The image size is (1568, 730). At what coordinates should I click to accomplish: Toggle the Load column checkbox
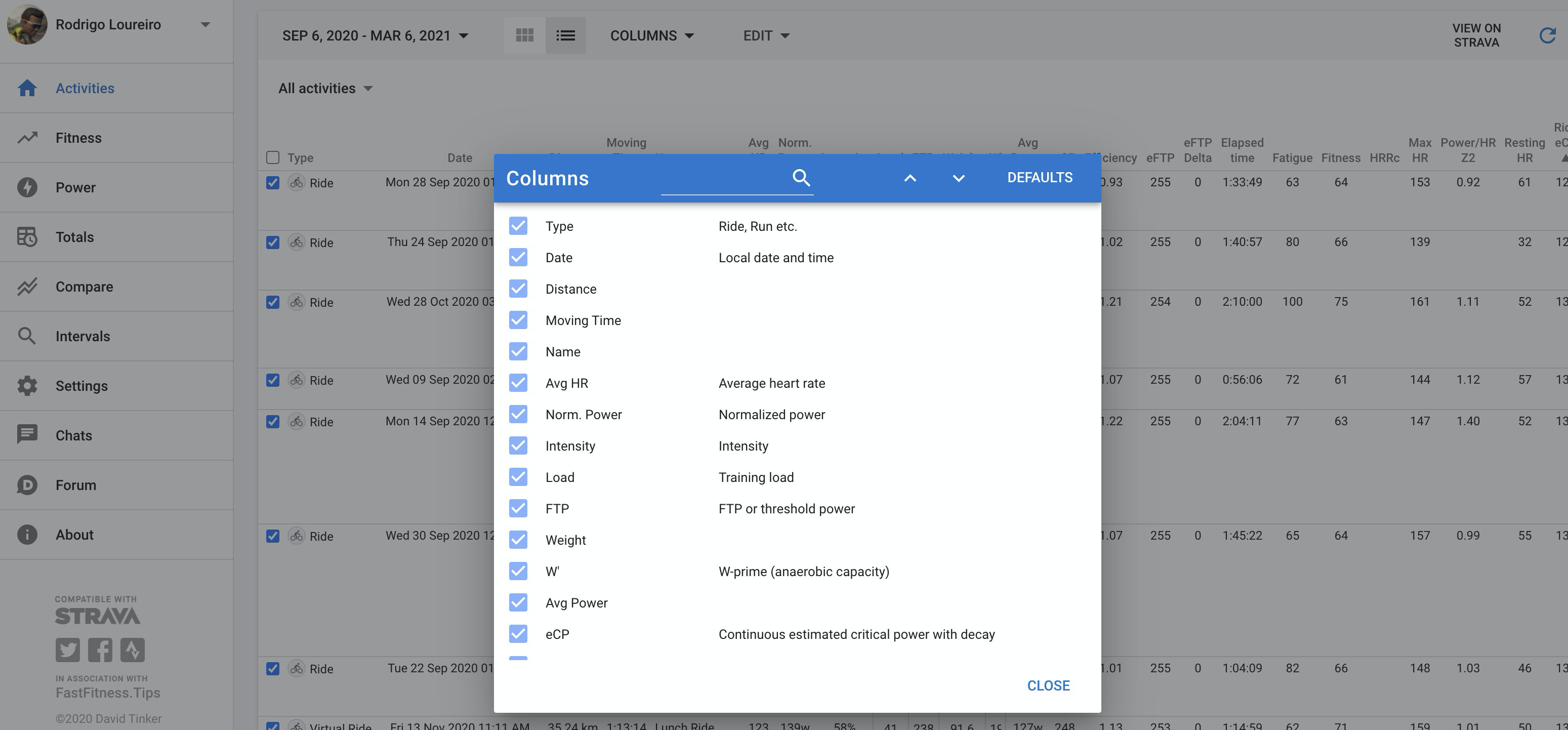pyautogui.click(x=518, y=477)
